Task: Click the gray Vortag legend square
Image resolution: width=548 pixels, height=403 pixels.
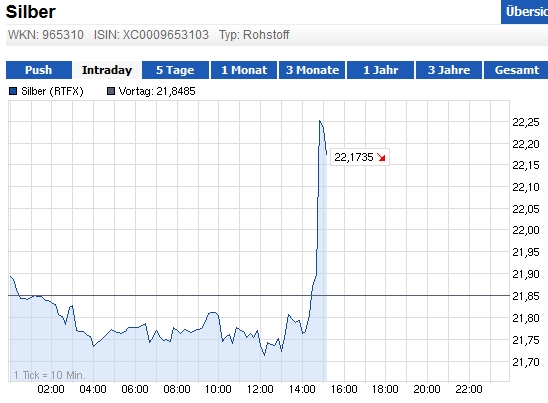Action: (x=111, y=91)
